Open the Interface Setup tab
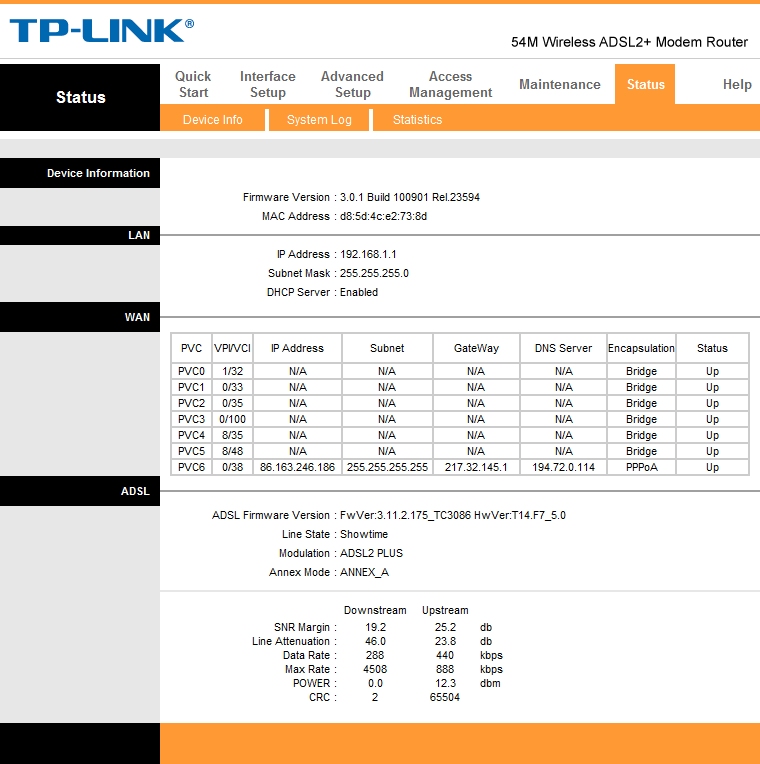 click(267, 84)
